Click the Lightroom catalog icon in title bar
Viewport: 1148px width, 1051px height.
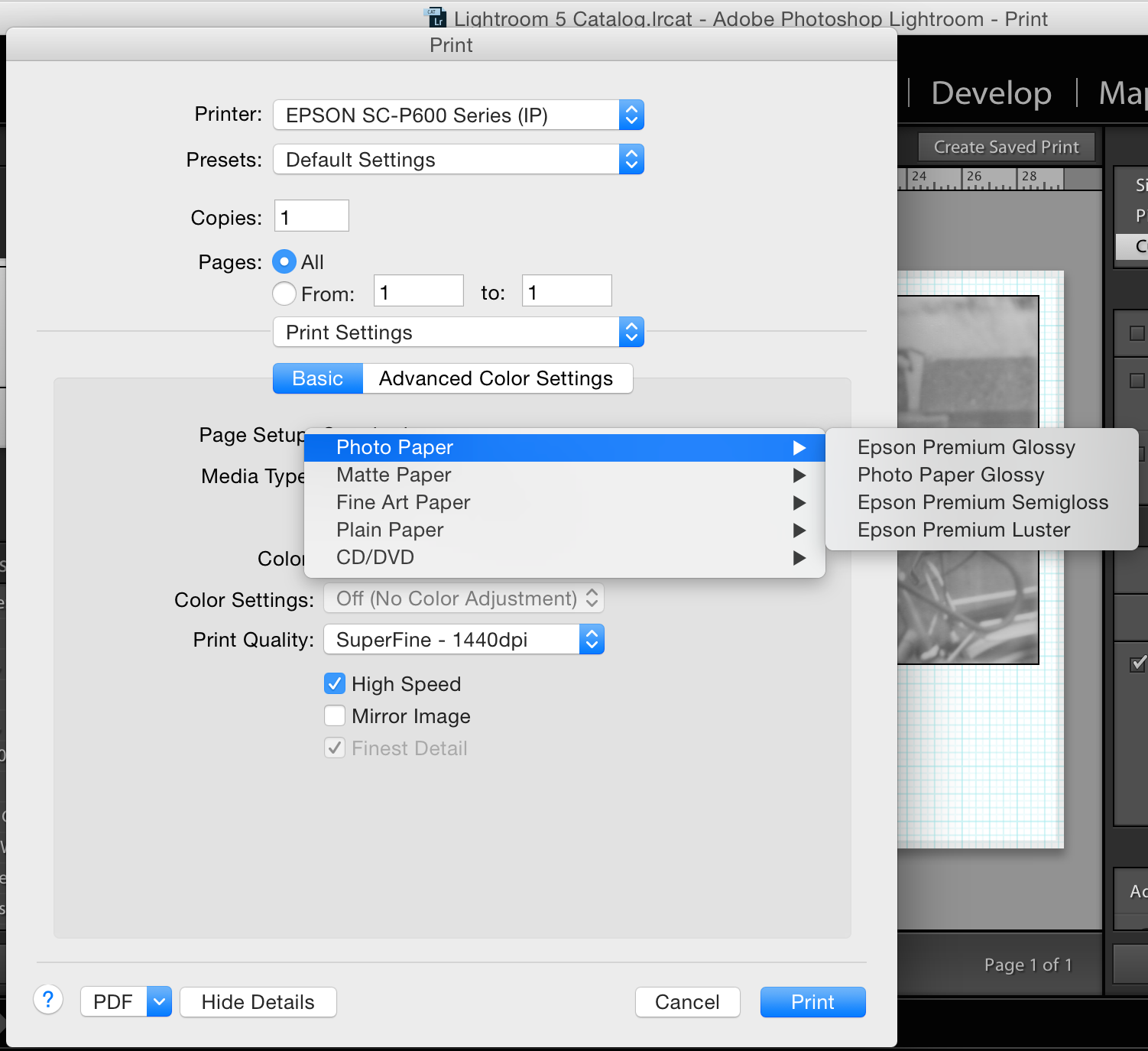click(436, 17)
